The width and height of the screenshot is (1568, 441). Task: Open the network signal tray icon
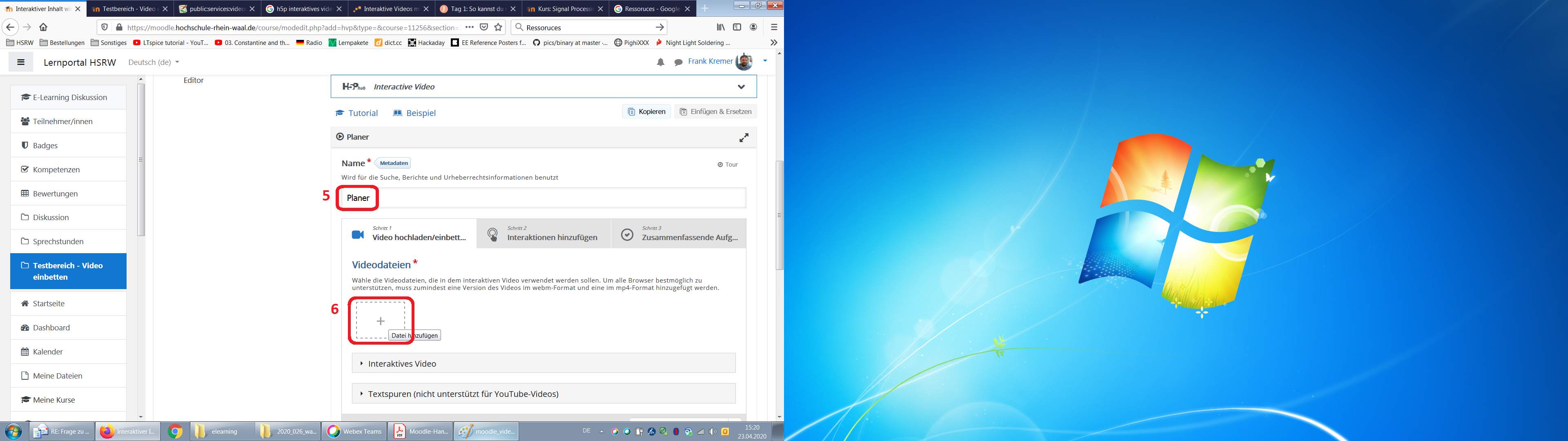point(701,431)
